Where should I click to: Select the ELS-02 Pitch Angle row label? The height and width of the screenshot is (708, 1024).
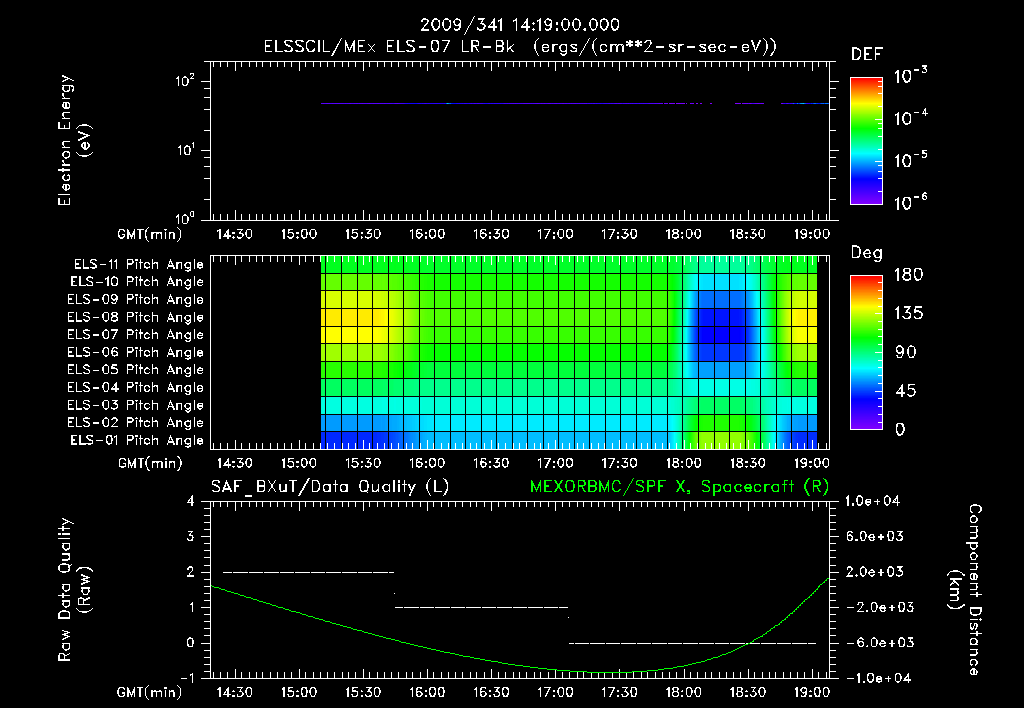click(x=136, y=423)
